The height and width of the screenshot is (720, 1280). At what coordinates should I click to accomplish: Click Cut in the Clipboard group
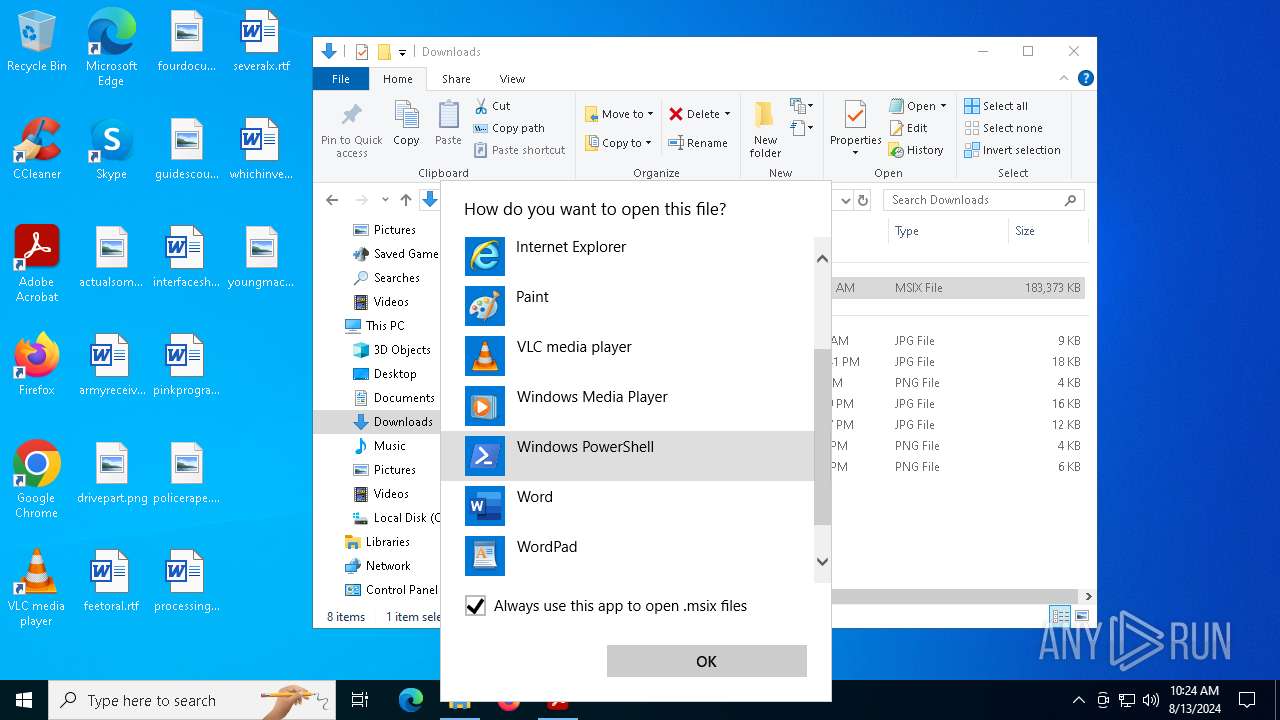(492, 106)
